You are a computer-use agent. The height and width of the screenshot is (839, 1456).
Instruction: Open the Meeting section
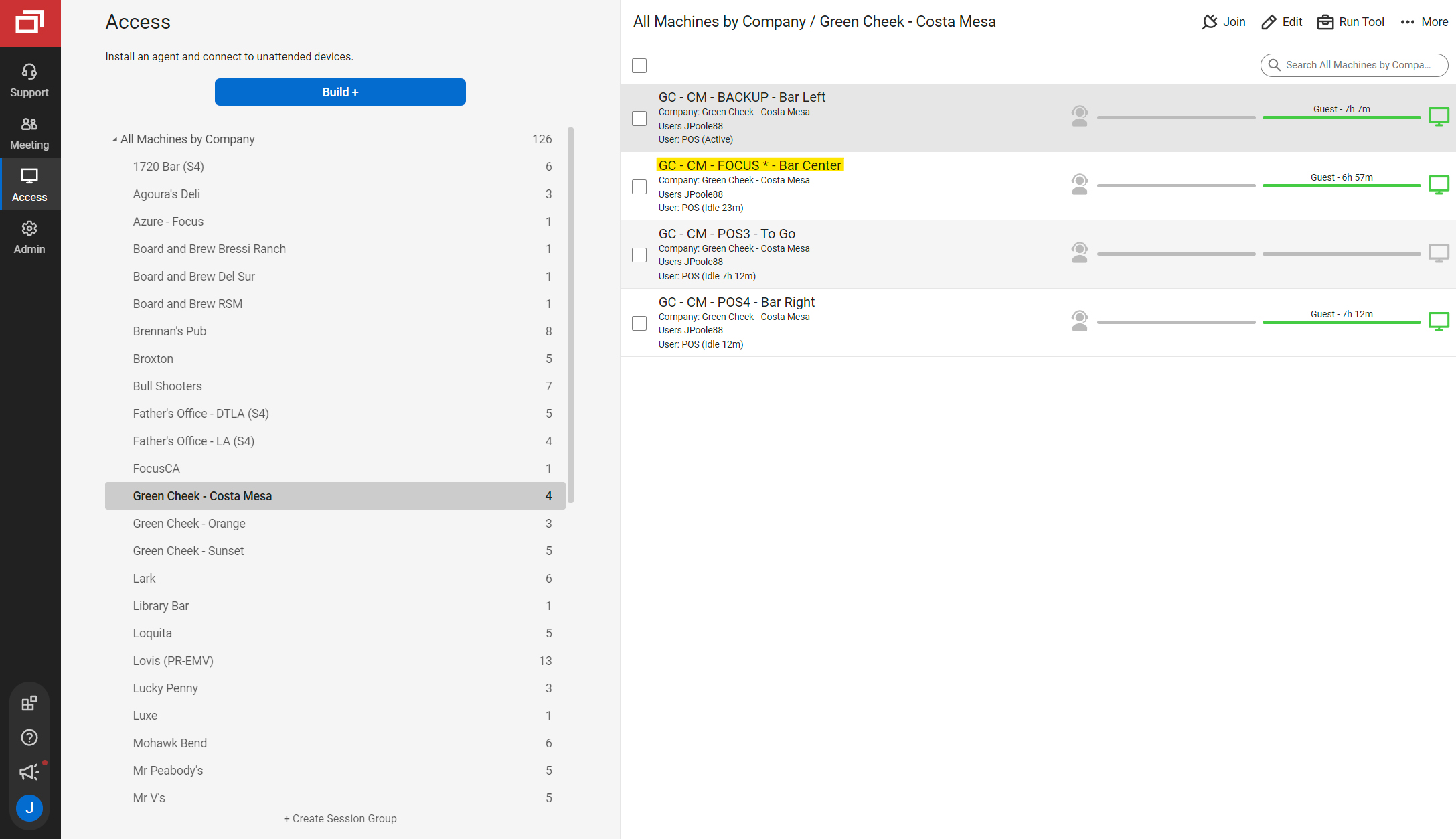[29, 132]
